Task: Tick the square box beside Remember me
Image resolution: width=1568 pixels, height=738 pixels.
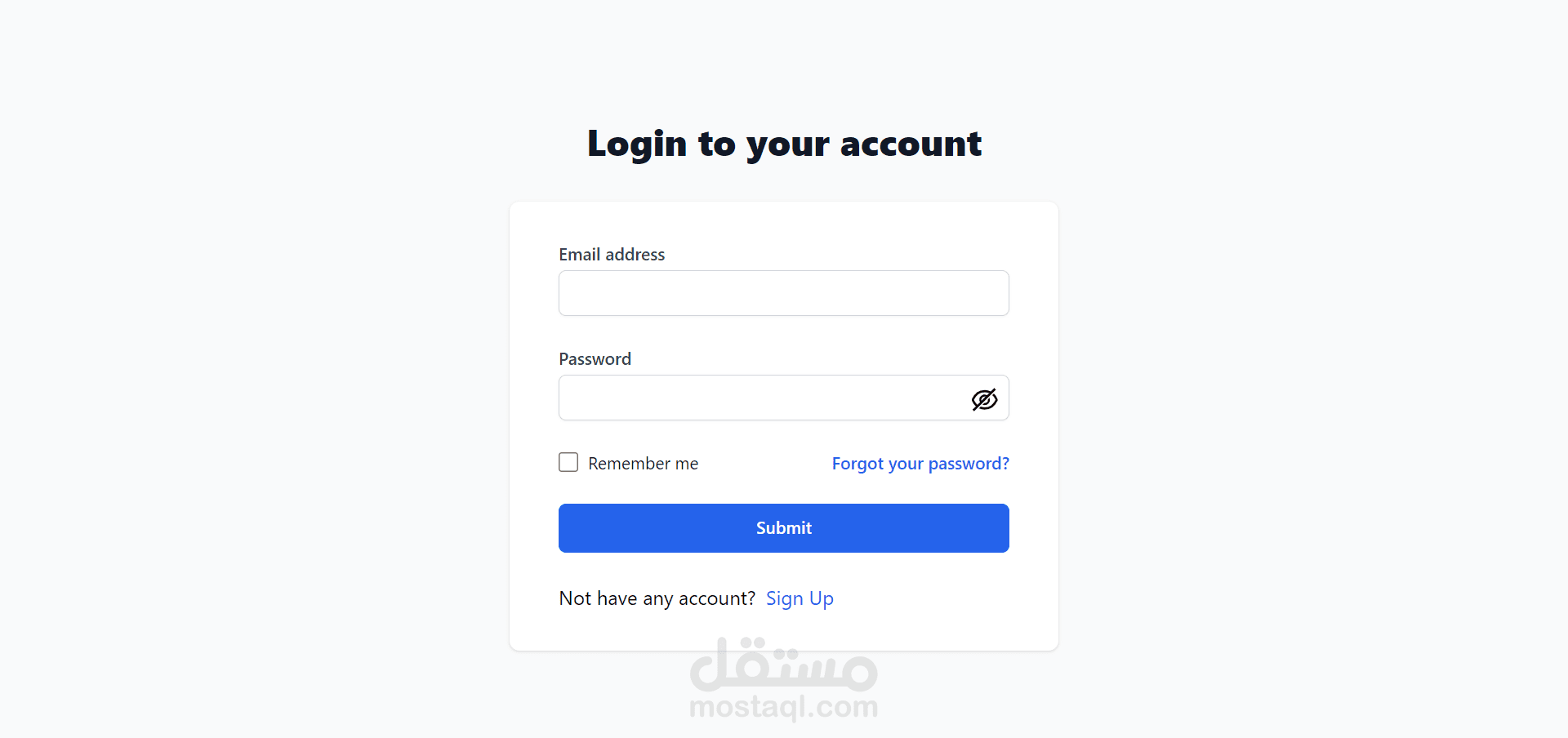Action: tap(568, 462)
